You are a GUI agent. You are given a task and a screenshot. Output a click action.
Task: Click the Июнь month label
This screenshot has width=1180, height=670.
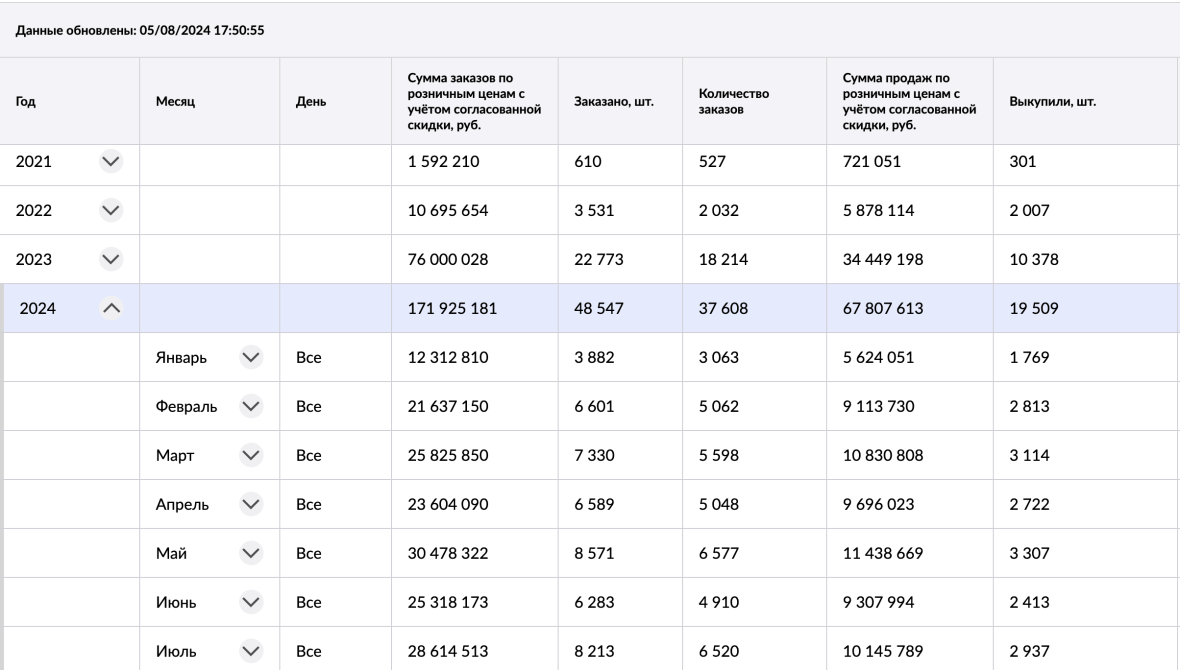[x=176, y=601]
